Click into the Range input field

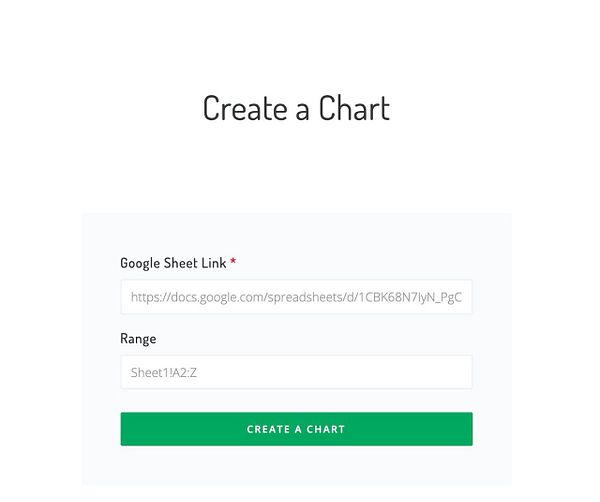tap(297, 372)
